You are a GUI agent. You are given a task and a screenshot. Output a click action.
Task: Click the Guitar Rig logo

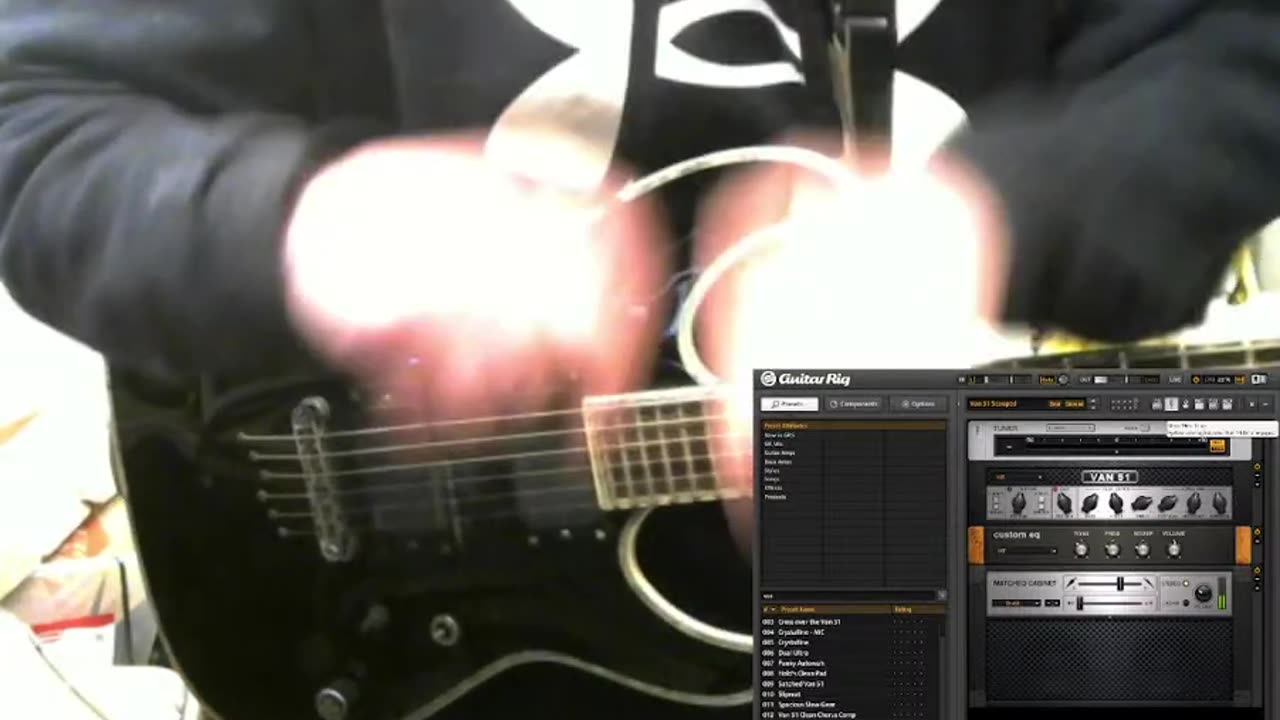[x=806, y=379]
